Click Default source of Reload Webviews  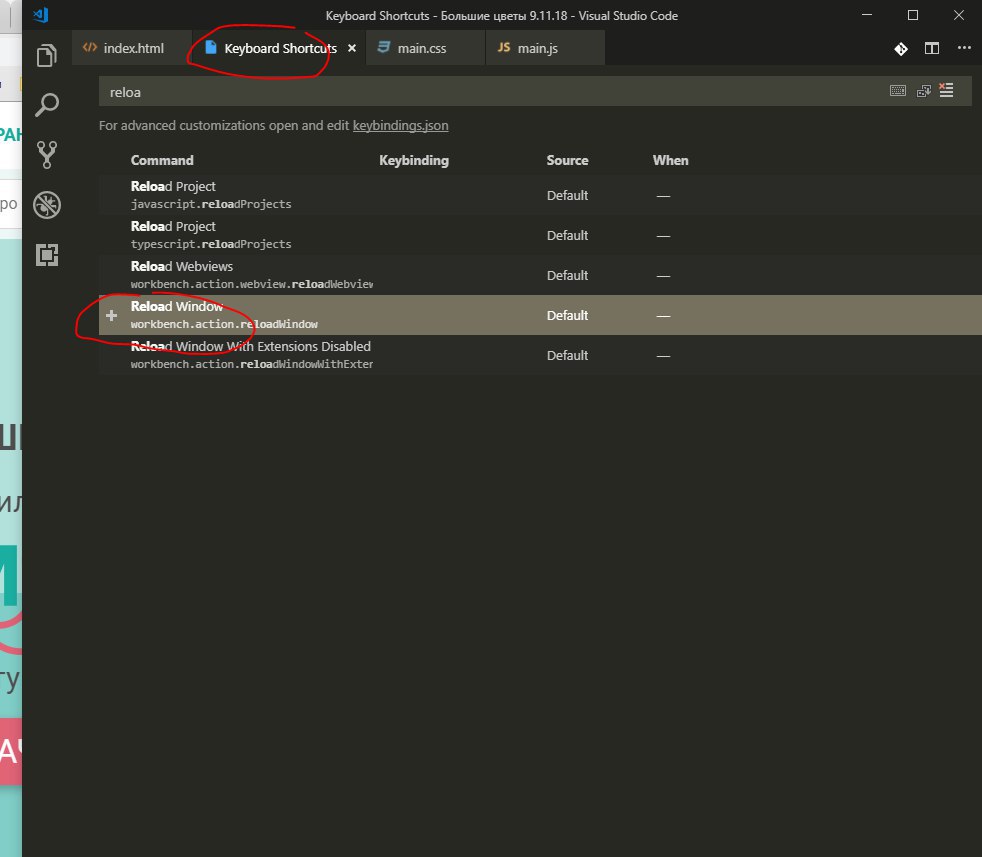pos(567,276)
